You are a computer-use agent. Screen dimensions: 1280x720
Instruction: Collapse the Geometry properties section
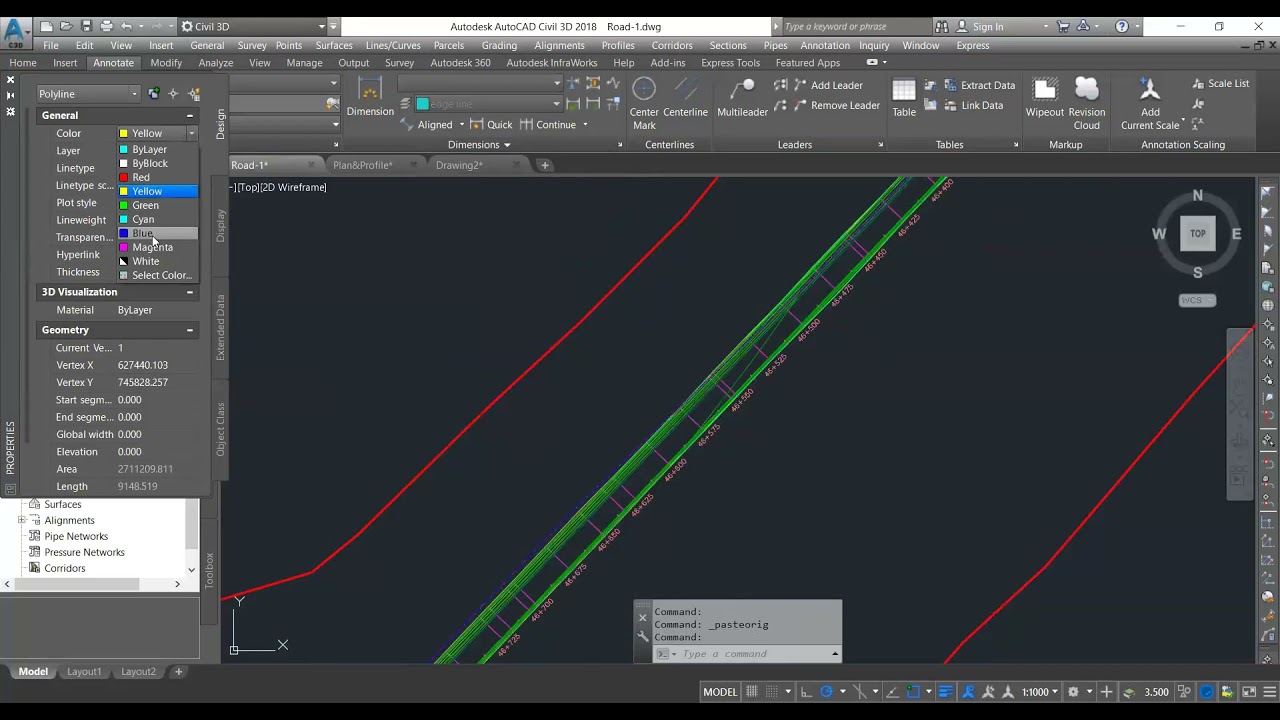(x=189, y=330)
